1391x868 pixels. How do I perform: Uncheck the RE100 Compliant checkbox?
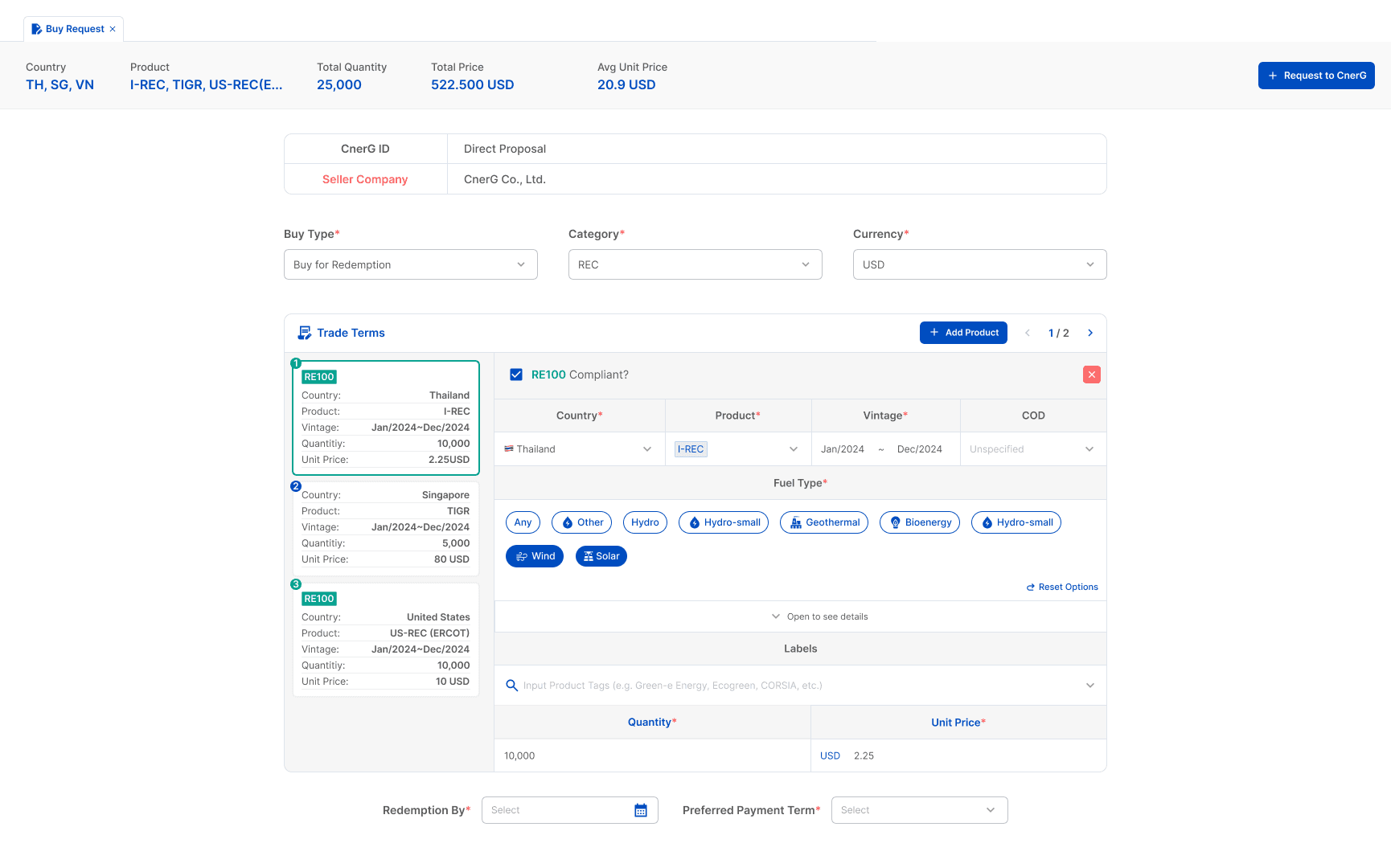tap(515, 374)
